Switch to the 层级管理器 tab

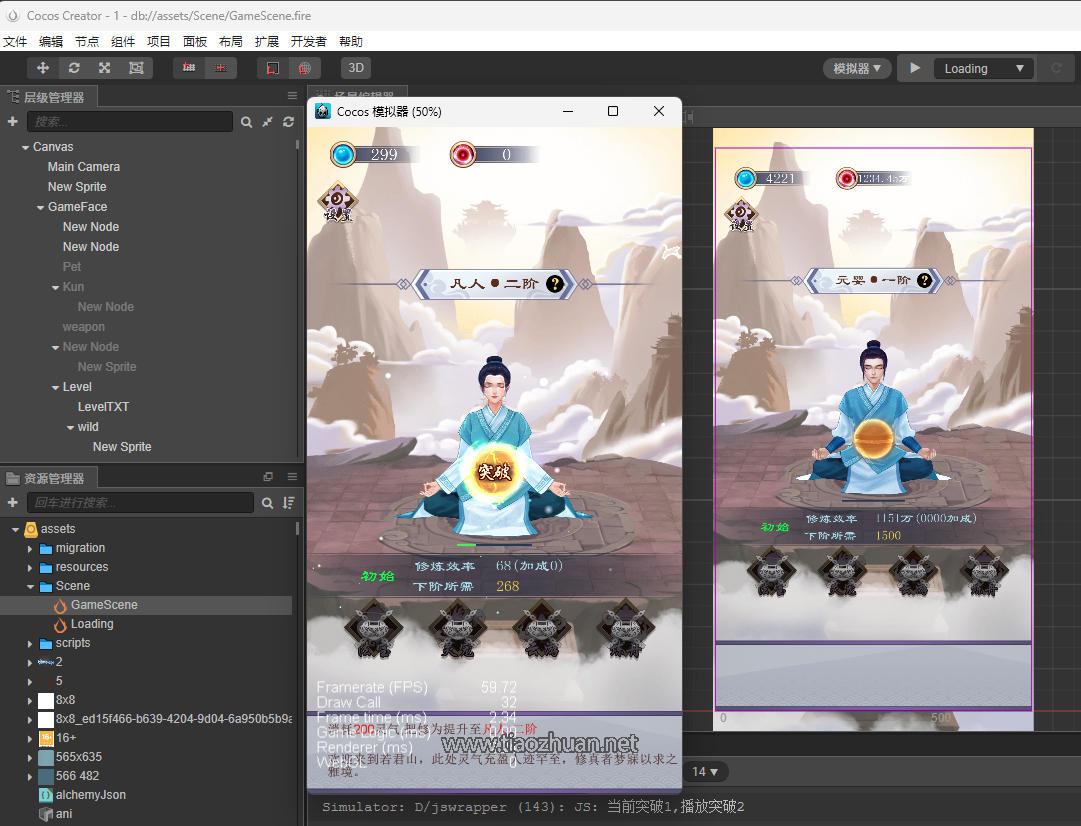tap(48, 97)
